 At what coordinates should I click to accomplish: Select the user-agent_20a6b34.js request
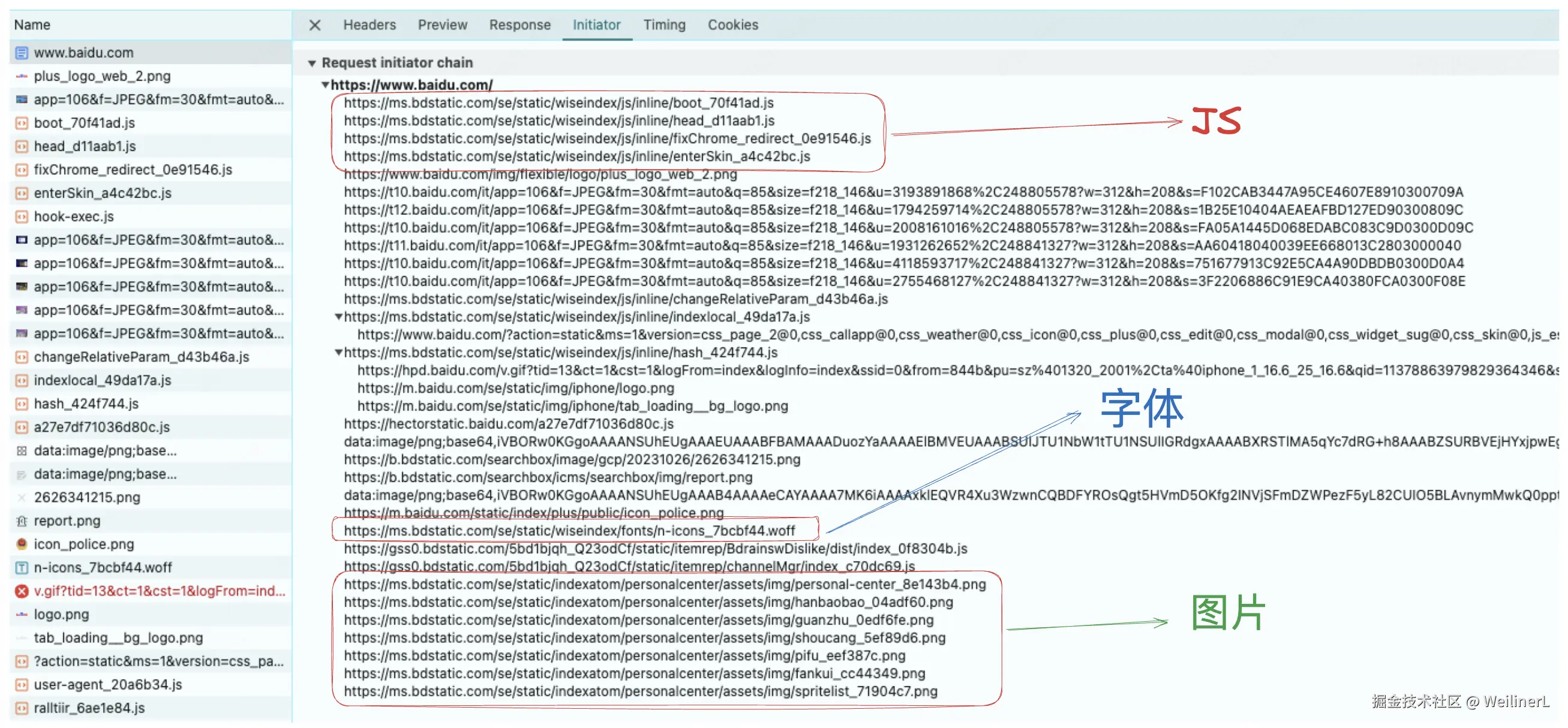pyautogui.click(x=108, y=684)
